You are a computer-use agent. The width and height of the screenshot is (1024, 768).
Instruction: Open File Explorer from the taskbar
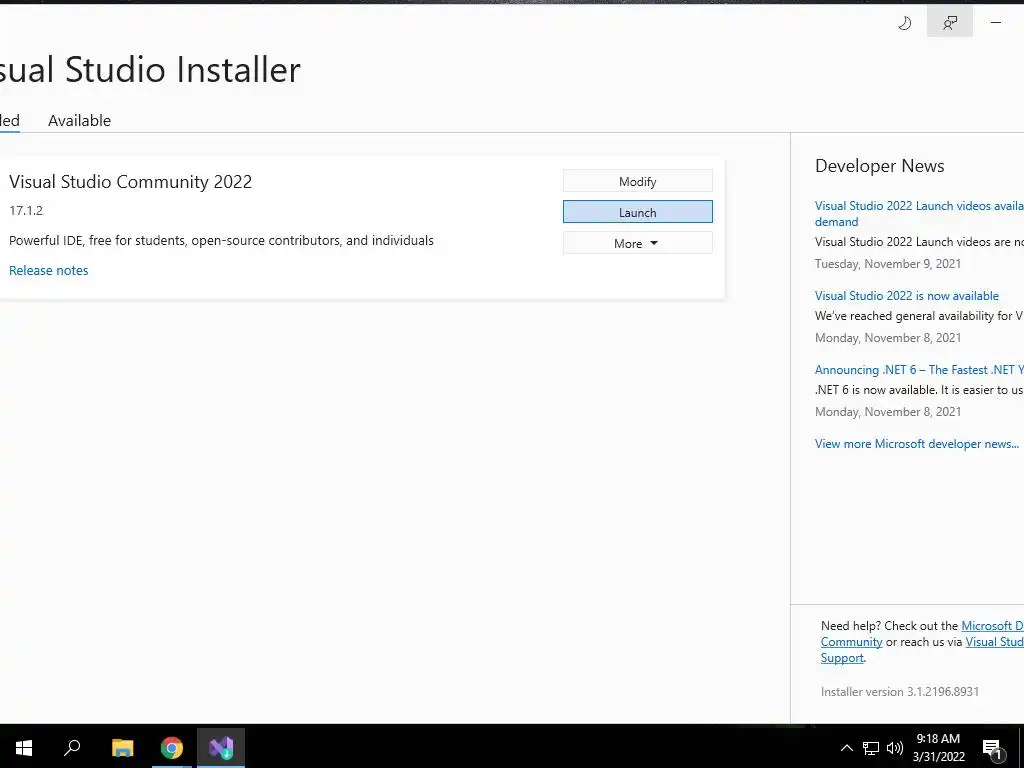[x=123, y=748]
